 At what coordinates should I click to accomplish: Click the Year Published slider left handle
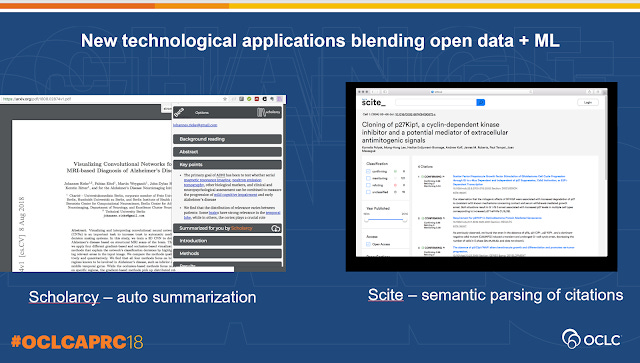coord(367,220)
